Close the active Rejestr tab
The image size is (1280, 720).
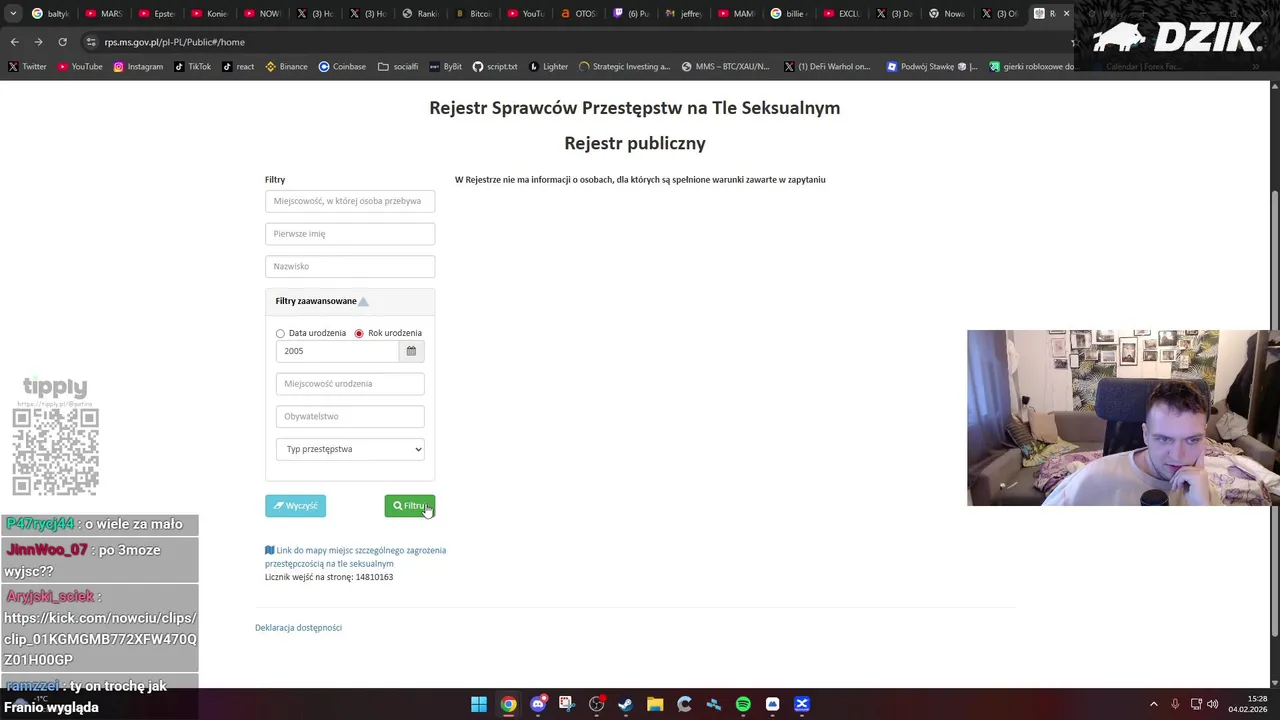pos(1066,14)
